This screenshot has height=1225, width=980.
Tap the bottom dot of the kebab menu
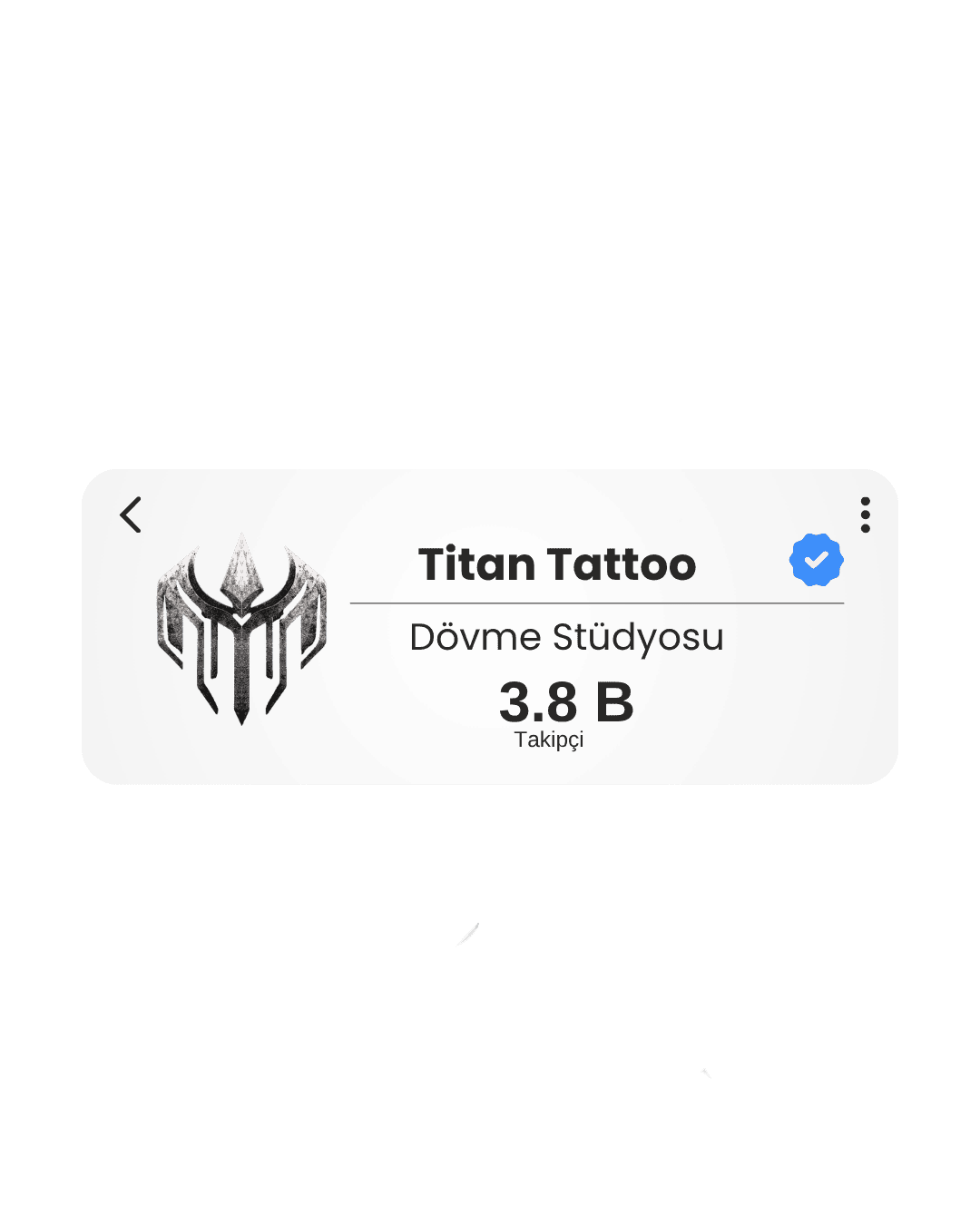pyautogui.click(x=866, y=528)
